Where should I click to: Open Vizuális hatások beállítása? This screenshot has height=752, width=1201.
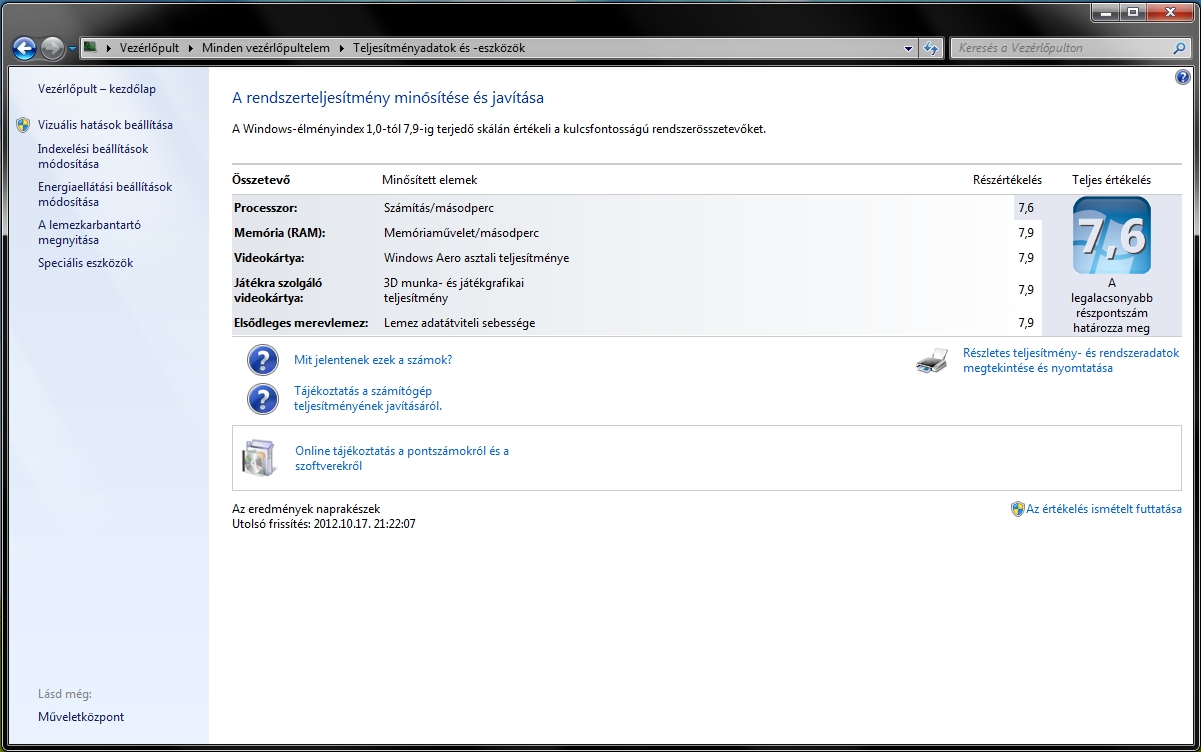105,125
